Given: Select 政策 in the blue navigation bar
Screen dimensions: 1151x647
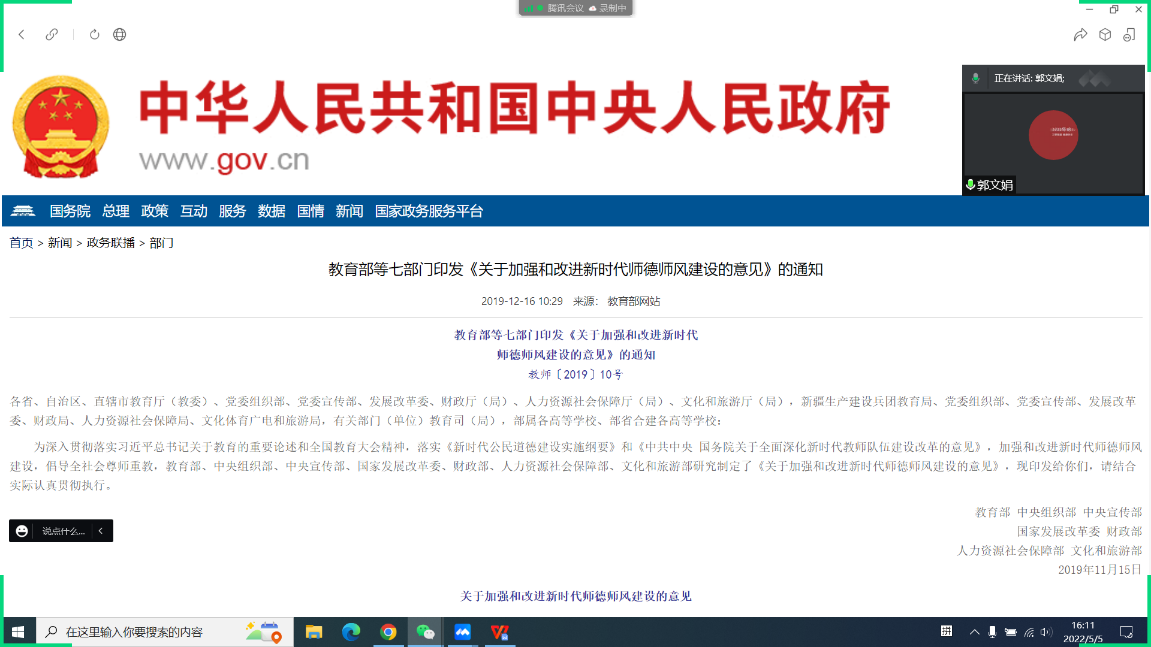Looking at the screenshot, I should (x=154, y=211).
